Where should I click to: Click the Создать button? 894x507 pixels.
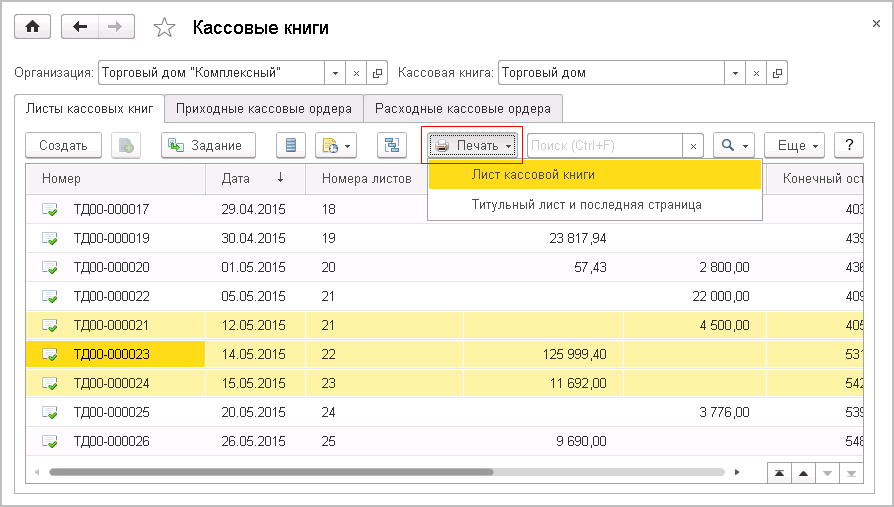[63, 145]
